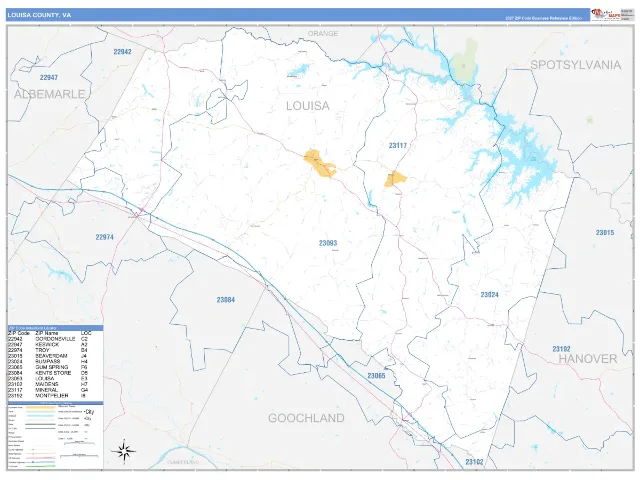Click the CUMBERLAND county label
640x480 pixels.
click(183, 462)
